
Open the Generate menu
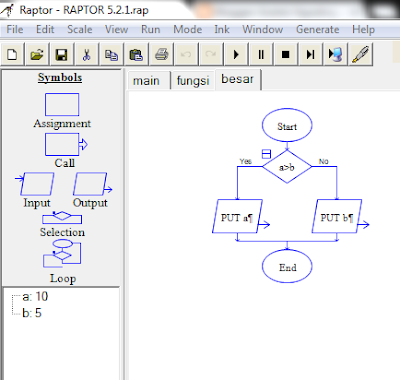coord(317,29)
